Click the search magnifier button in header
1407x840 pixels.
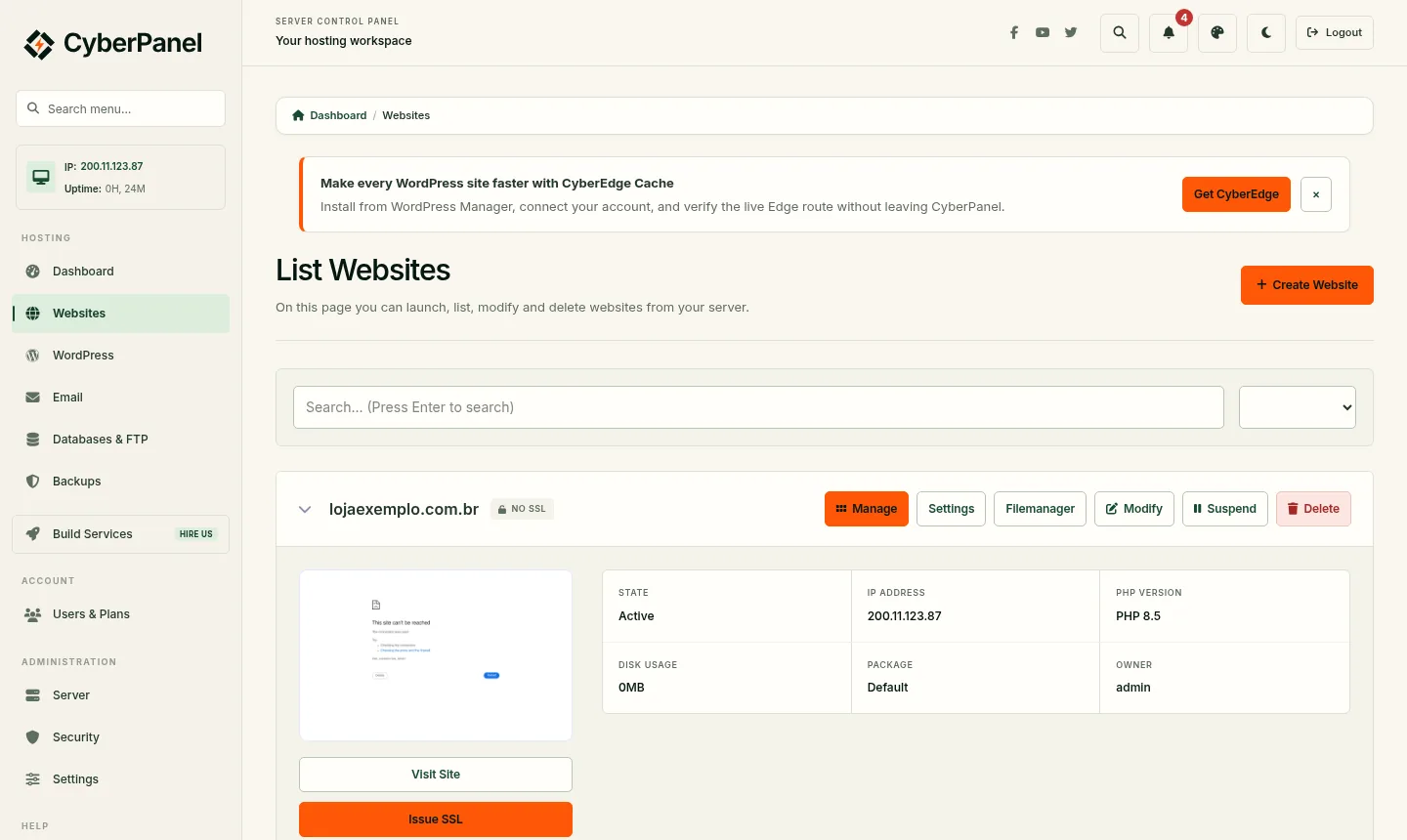pos(1120,32)
